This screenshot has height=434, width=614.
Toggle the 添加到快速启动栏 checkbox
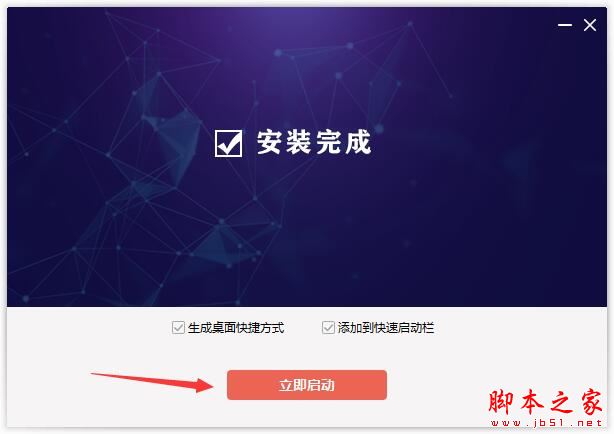tap(328, 327)
